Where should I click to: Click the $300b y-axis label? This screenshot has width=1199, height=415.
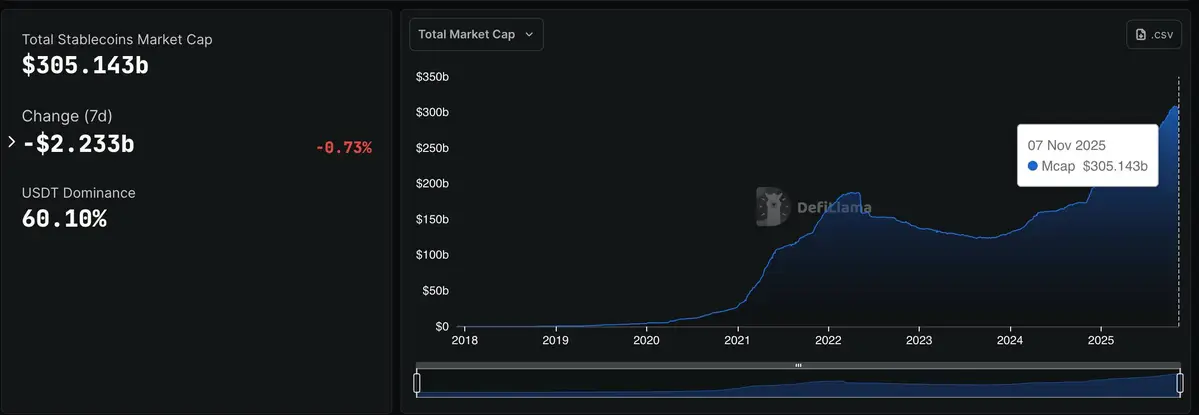(x=432, y=112)
